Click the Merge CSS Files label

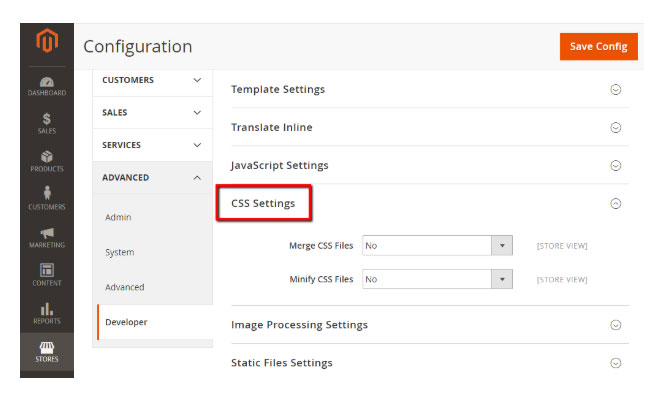(321, 246)
